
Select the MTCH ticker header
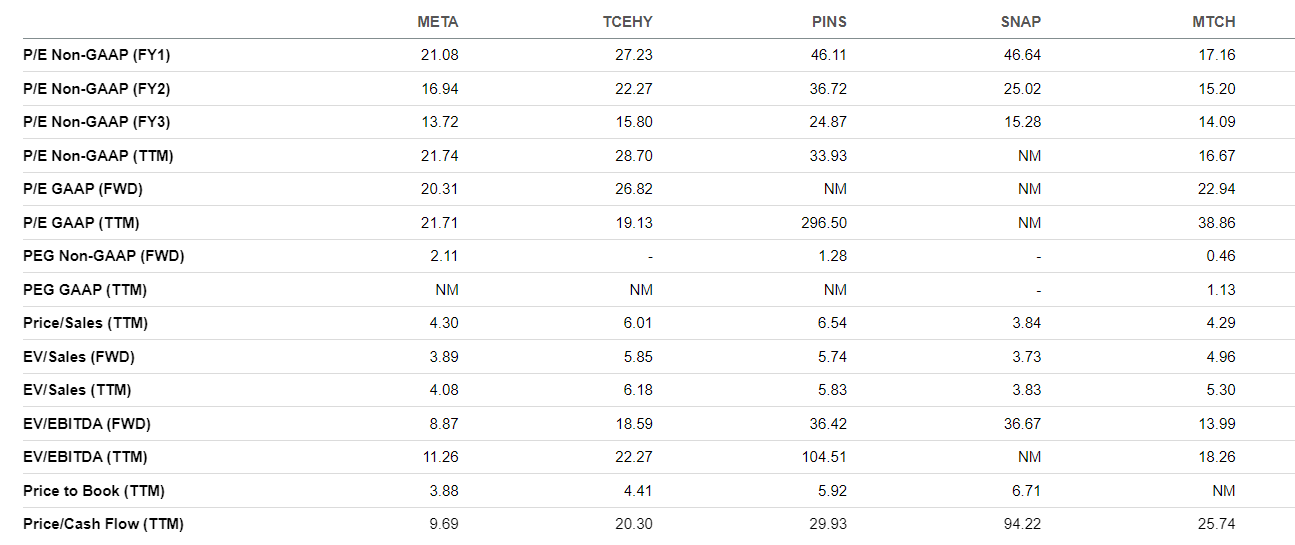[1215, 22]
